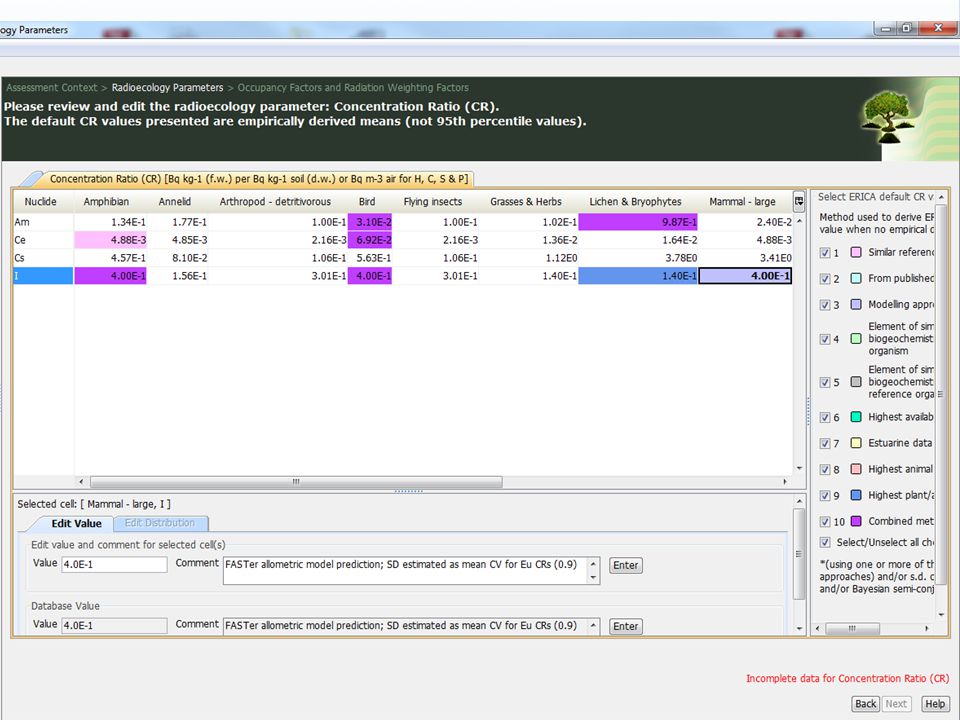Select the I nuclide row

tap(43, 276)
